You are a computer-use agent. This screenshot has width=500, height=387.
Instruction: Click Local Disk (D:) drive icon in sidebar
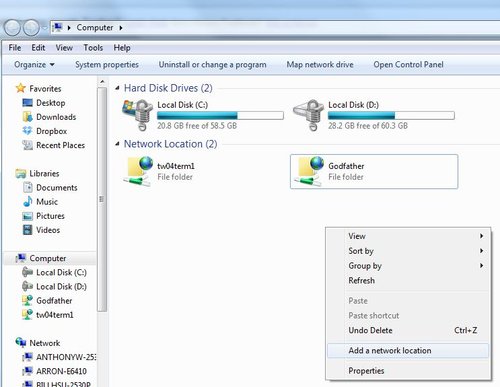point(27,286)
